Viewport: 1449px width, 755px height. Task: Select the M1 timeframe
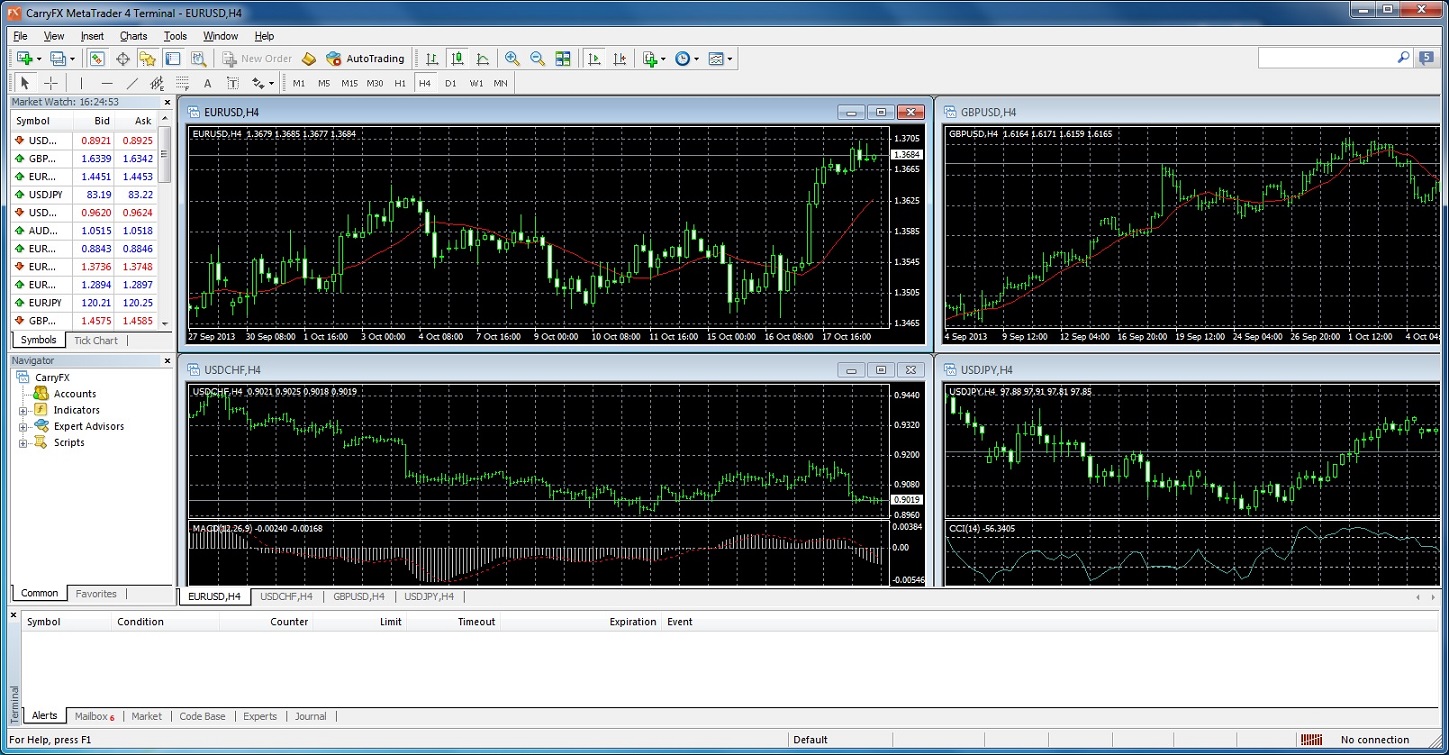click(x=299, y=83)
